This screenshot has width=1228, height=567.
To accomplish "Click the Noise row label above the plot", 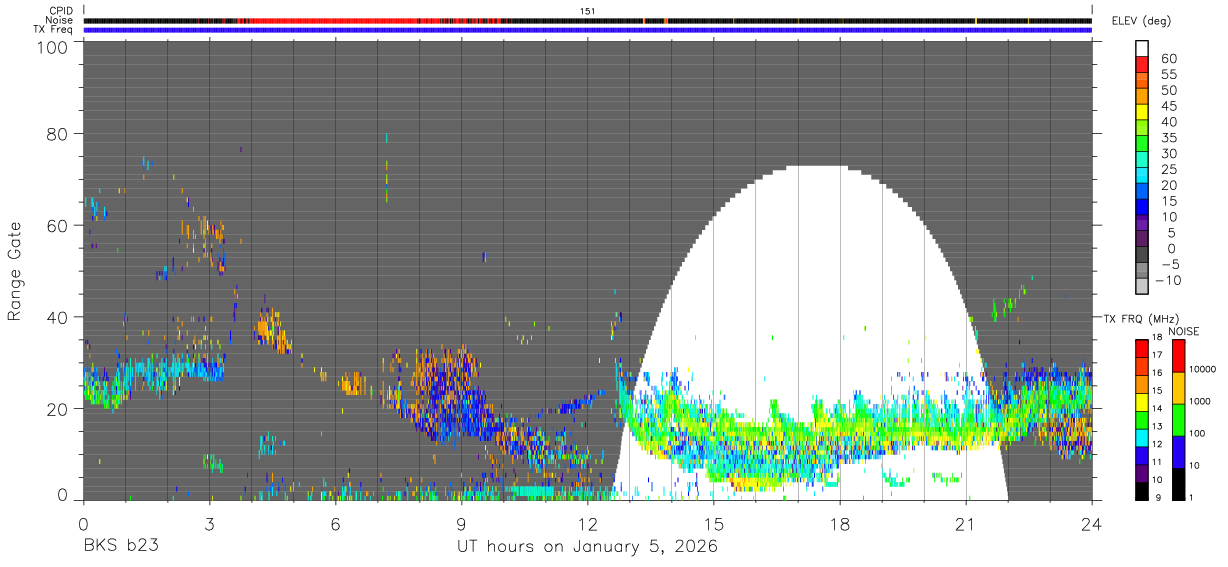I will (x=61, y=20).
